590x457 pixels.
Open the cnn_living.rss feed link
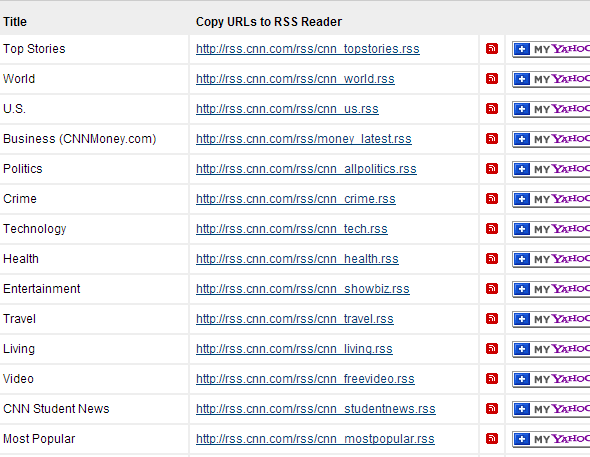coord(294,349)
